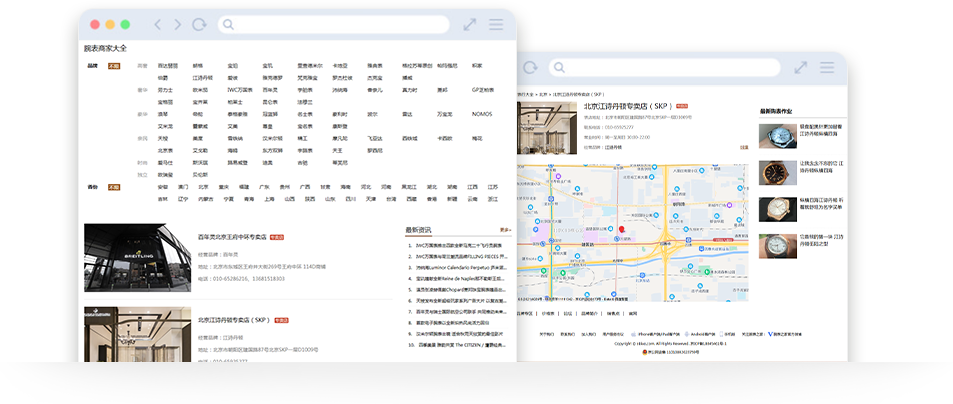Filter by 卡西欧 brand
This screenshot has height=404, width=953.
(444, 139)
